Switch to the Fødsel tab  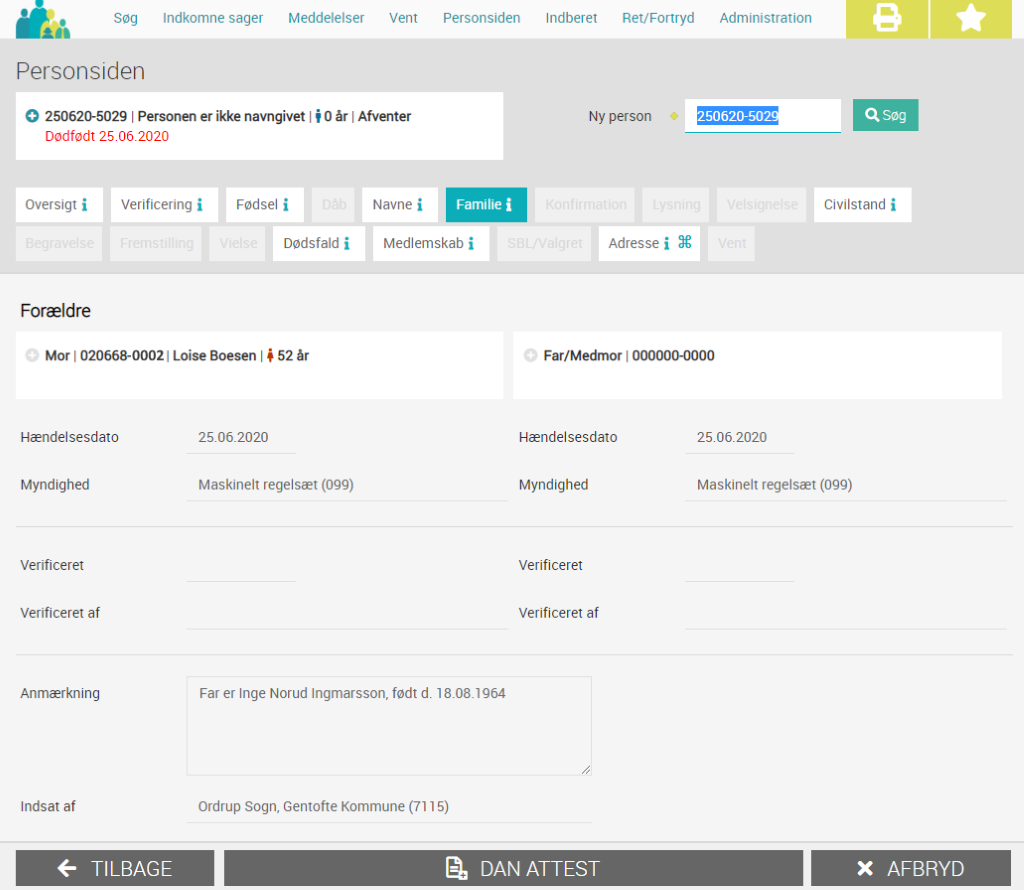coord(264,205)
